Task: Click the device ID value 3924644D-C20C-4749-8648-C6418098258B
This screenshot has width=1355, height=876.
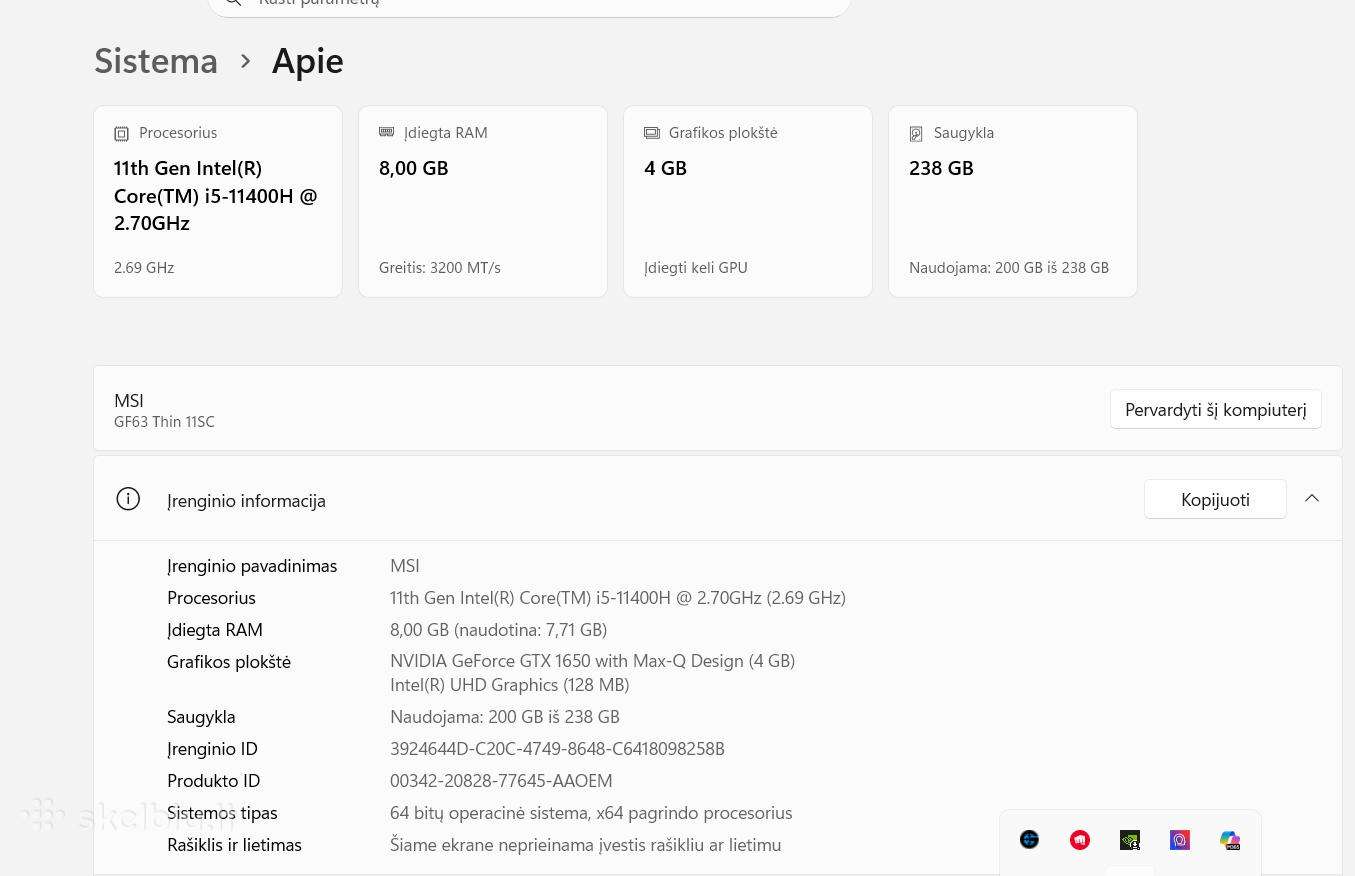Action: [x=557, y=748]
